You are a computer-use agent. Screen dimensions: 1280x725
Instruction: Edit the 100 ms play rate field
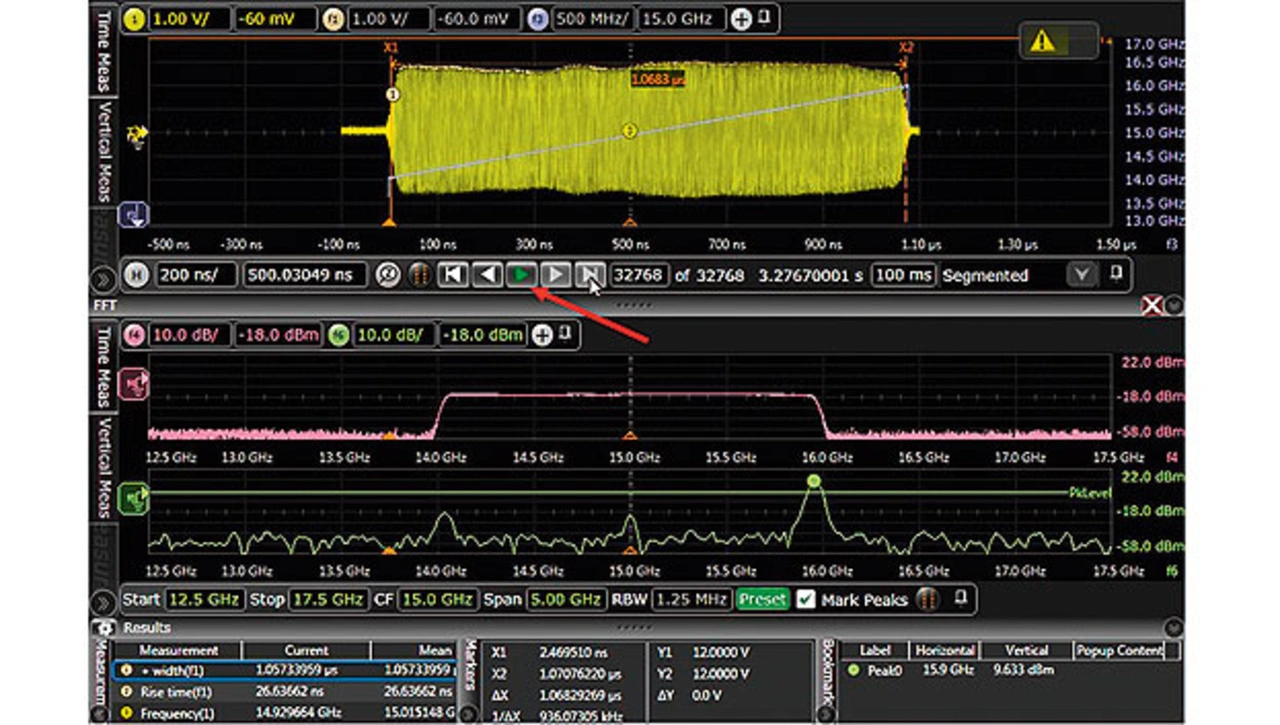904,274
